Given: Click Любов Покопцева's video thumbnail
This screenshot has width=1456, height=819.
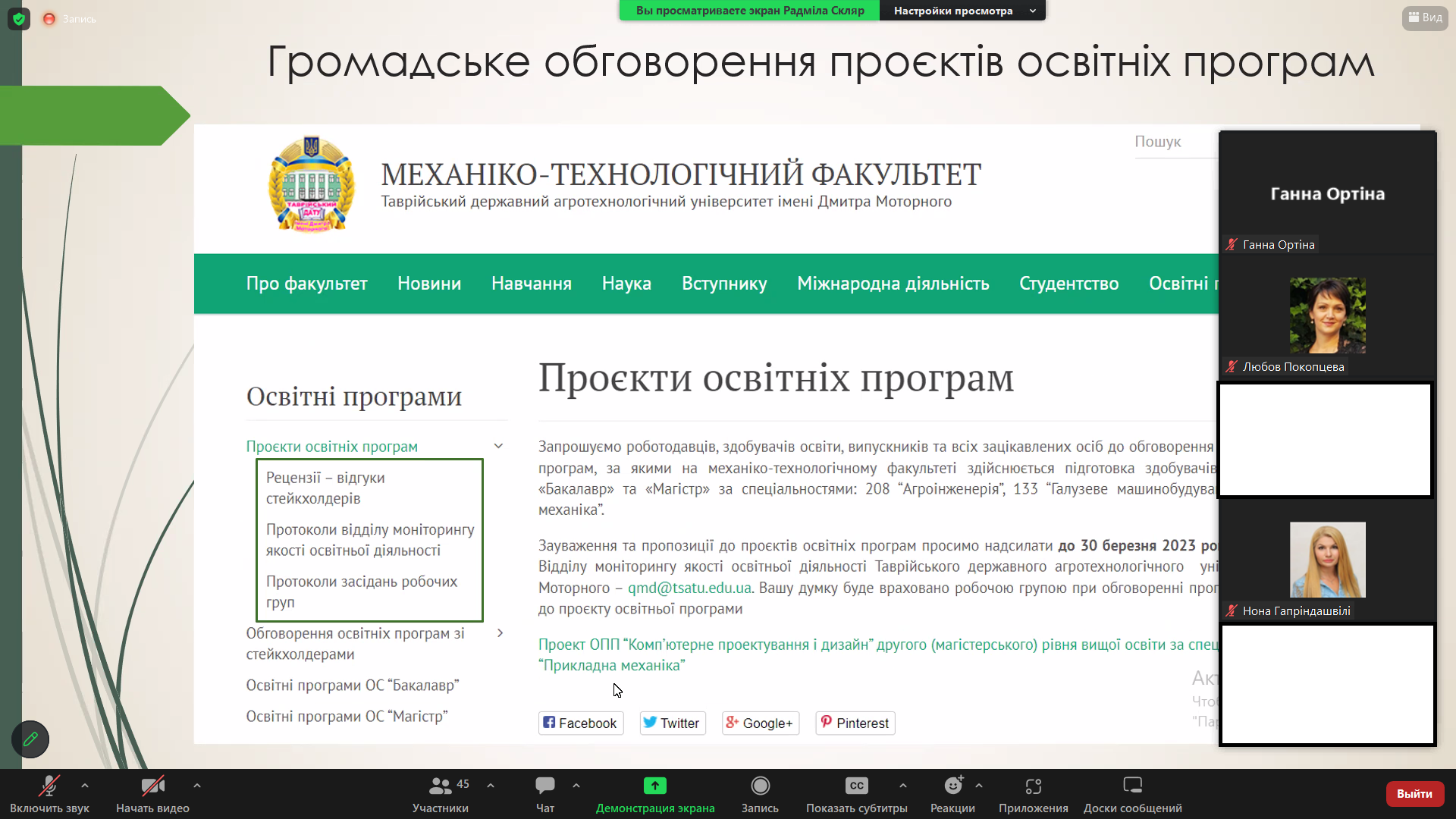Looking at the screenshot, I should 1327,315.
